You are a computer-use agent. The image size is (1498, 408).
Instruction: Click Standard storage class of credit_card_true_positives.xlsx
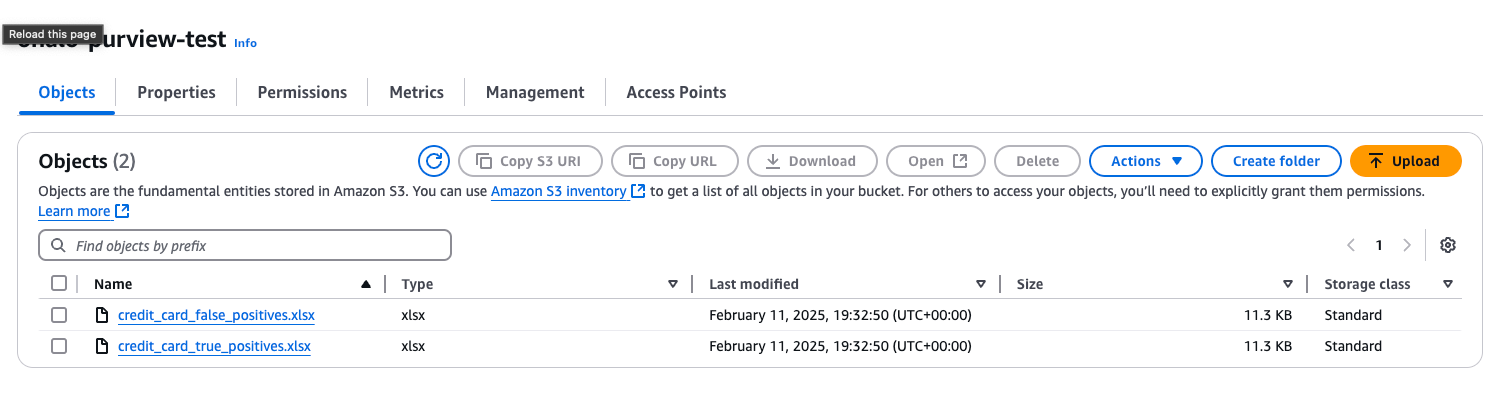pyautogui.click(x=1353, y=347)
